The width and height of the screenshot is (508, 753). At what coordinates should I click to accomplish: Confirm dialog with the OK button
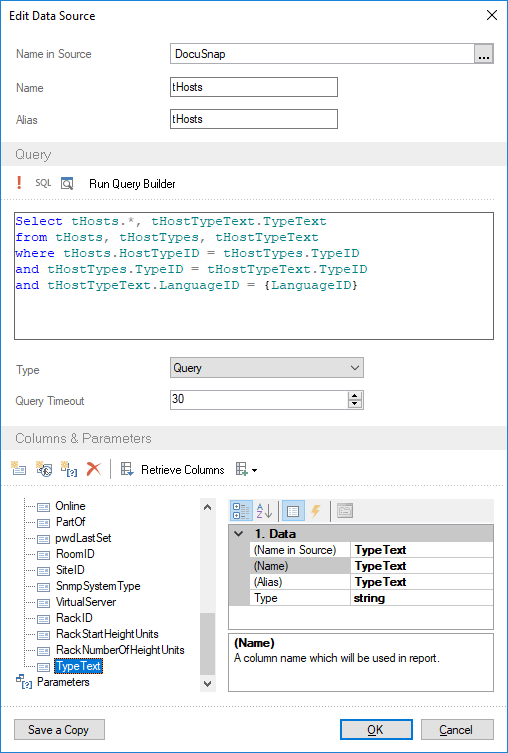click(376, 729)
